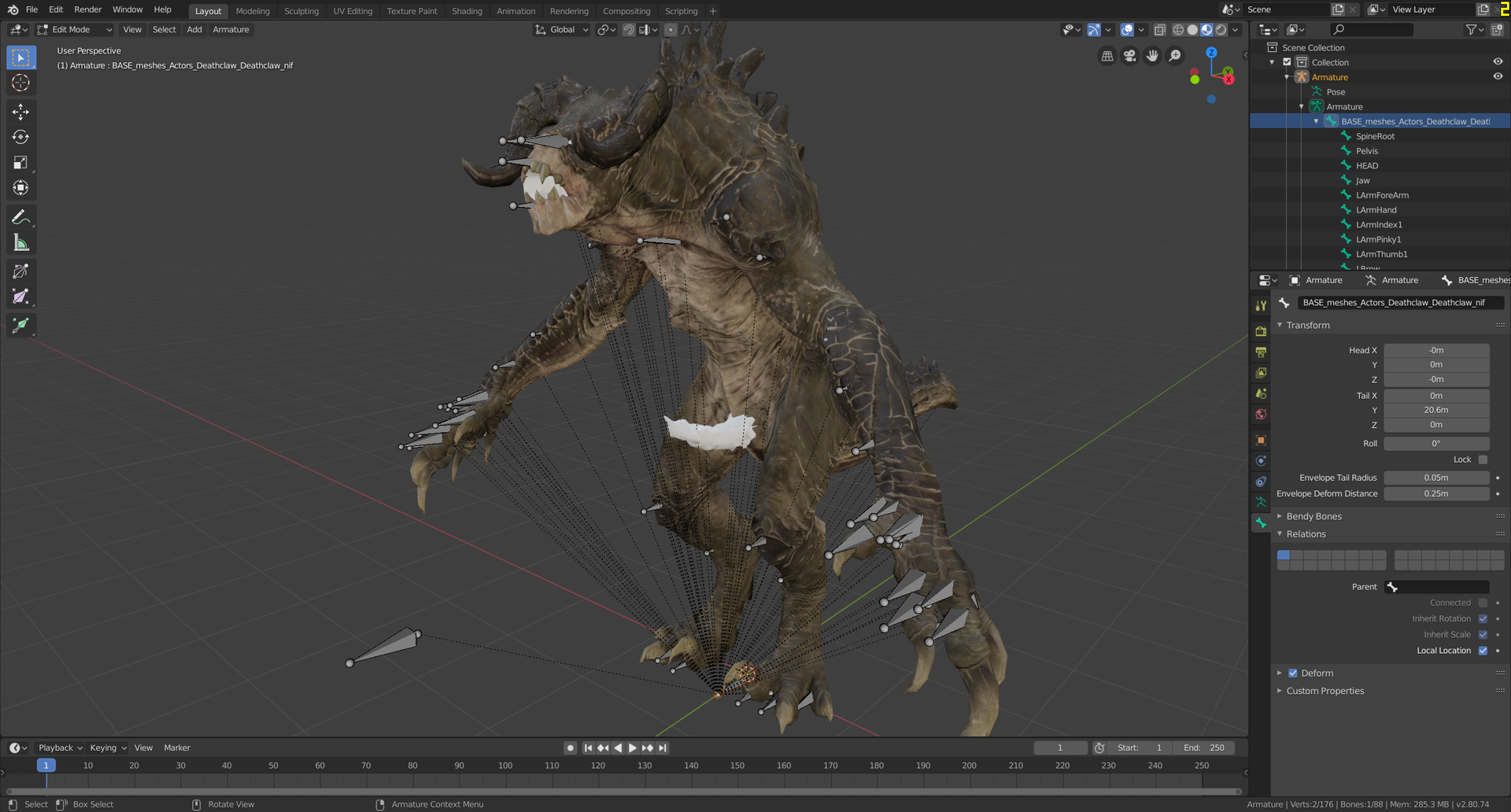The image size is (1511, 812).
Task: Click the Envelope Deform Distance field
Action: [1436, 494]
